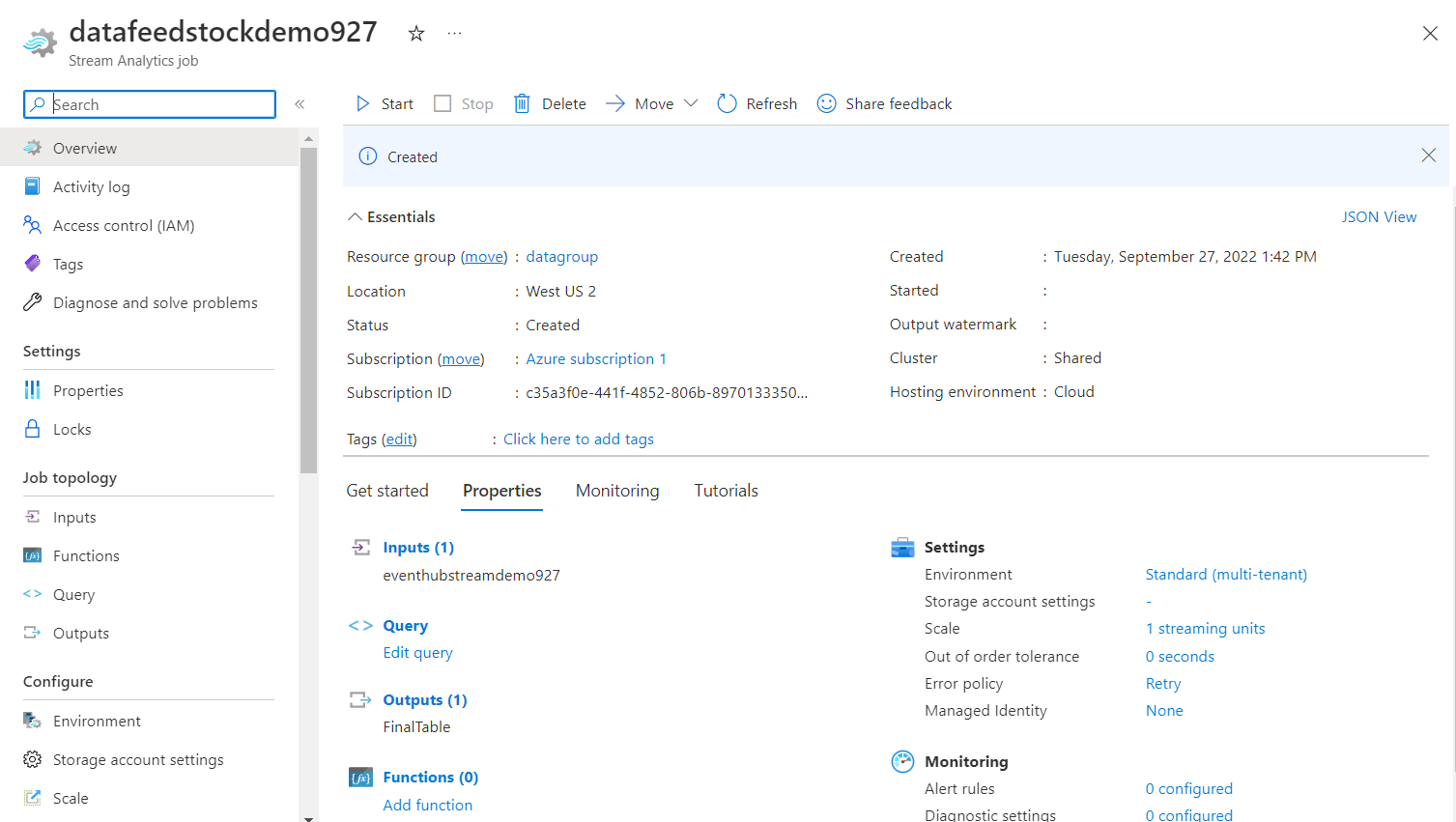The image size is (1456, 822).
Task: Toggle favorite star for the job
Action: click(415, 32)
